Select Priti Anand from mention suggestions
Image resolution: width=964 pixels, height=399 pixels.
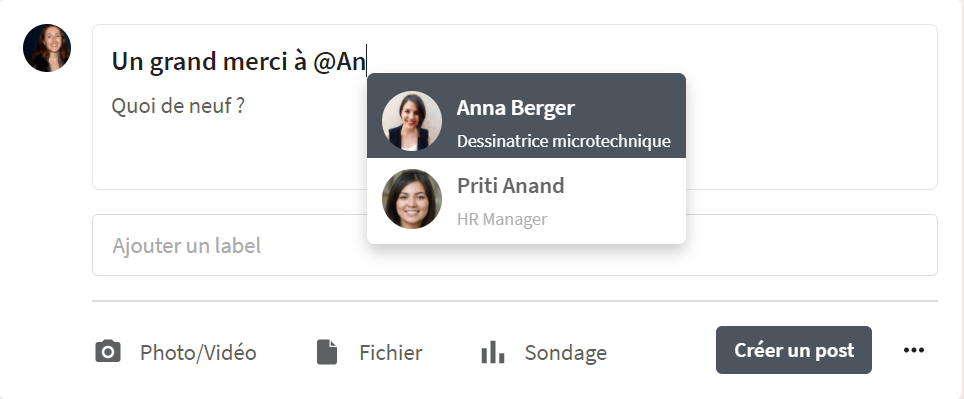pos(526,201)
